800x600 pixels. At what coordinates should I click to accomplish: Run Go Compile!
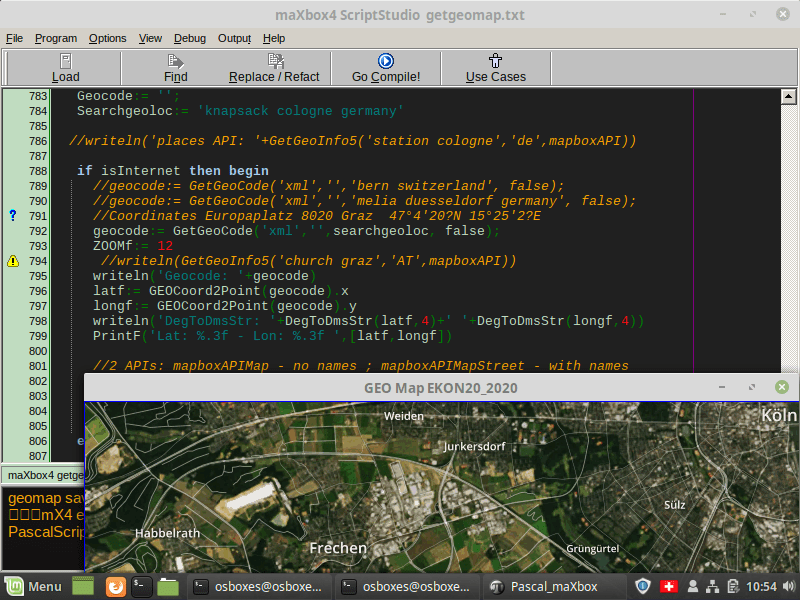[386, 68]
